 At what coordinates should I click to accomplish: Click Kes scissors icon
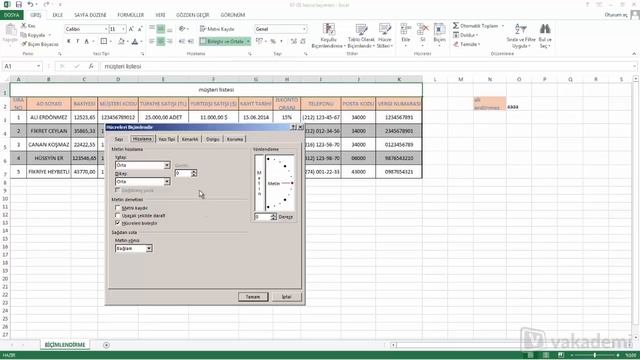(x=24, y=26)
